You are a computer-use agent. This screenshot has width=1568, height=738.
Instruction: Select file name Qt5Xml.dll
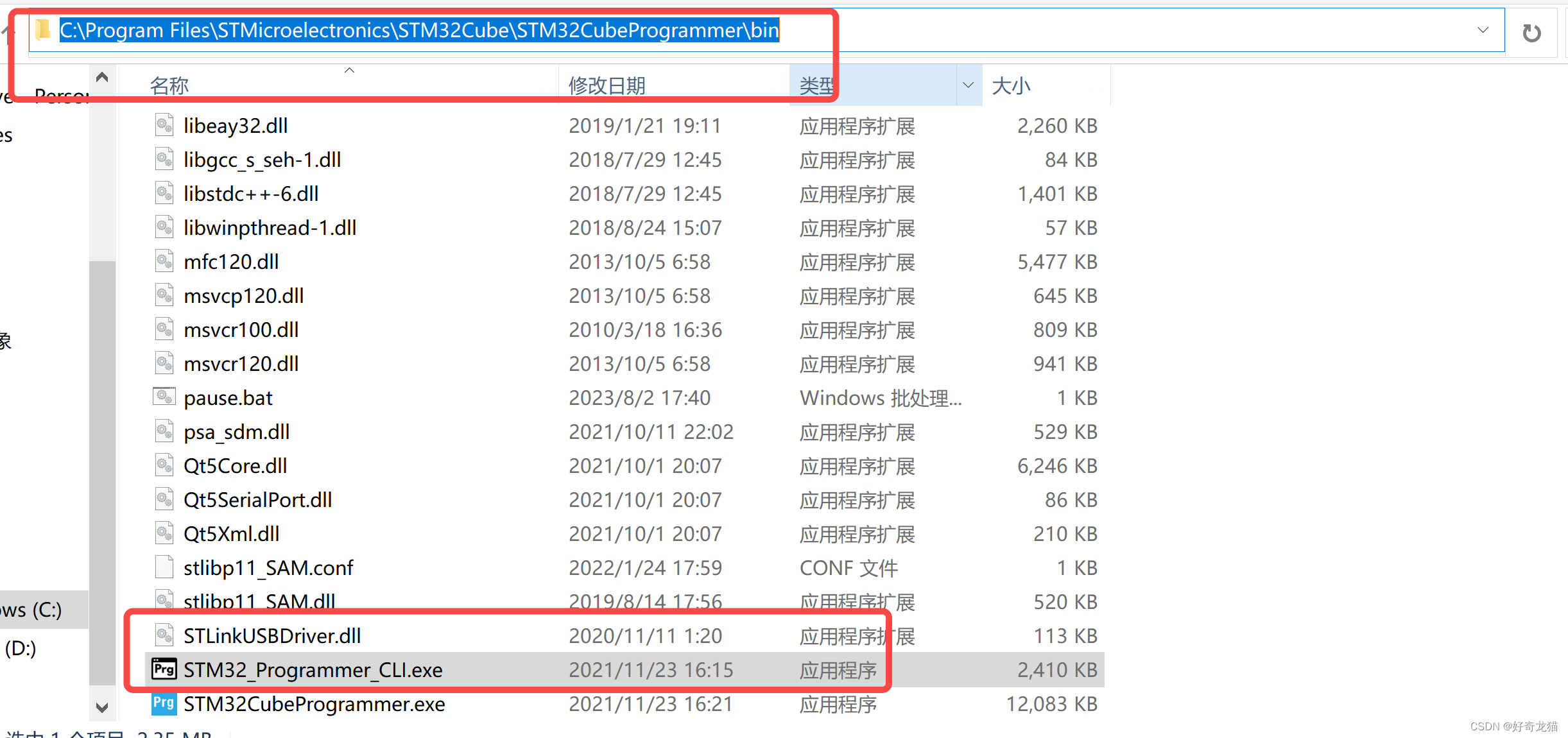[x=232, y=534]
